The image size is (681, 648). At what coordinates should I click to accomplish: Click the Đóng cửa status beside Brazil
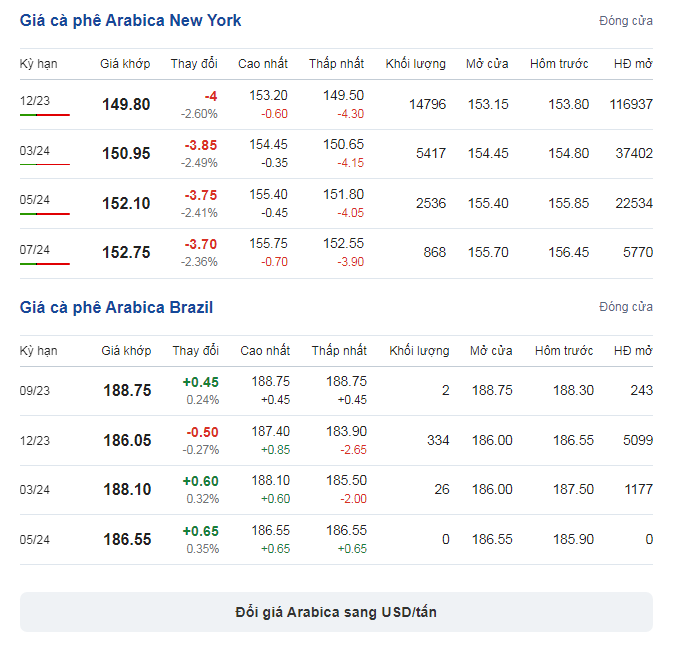(x=626, y=307)
